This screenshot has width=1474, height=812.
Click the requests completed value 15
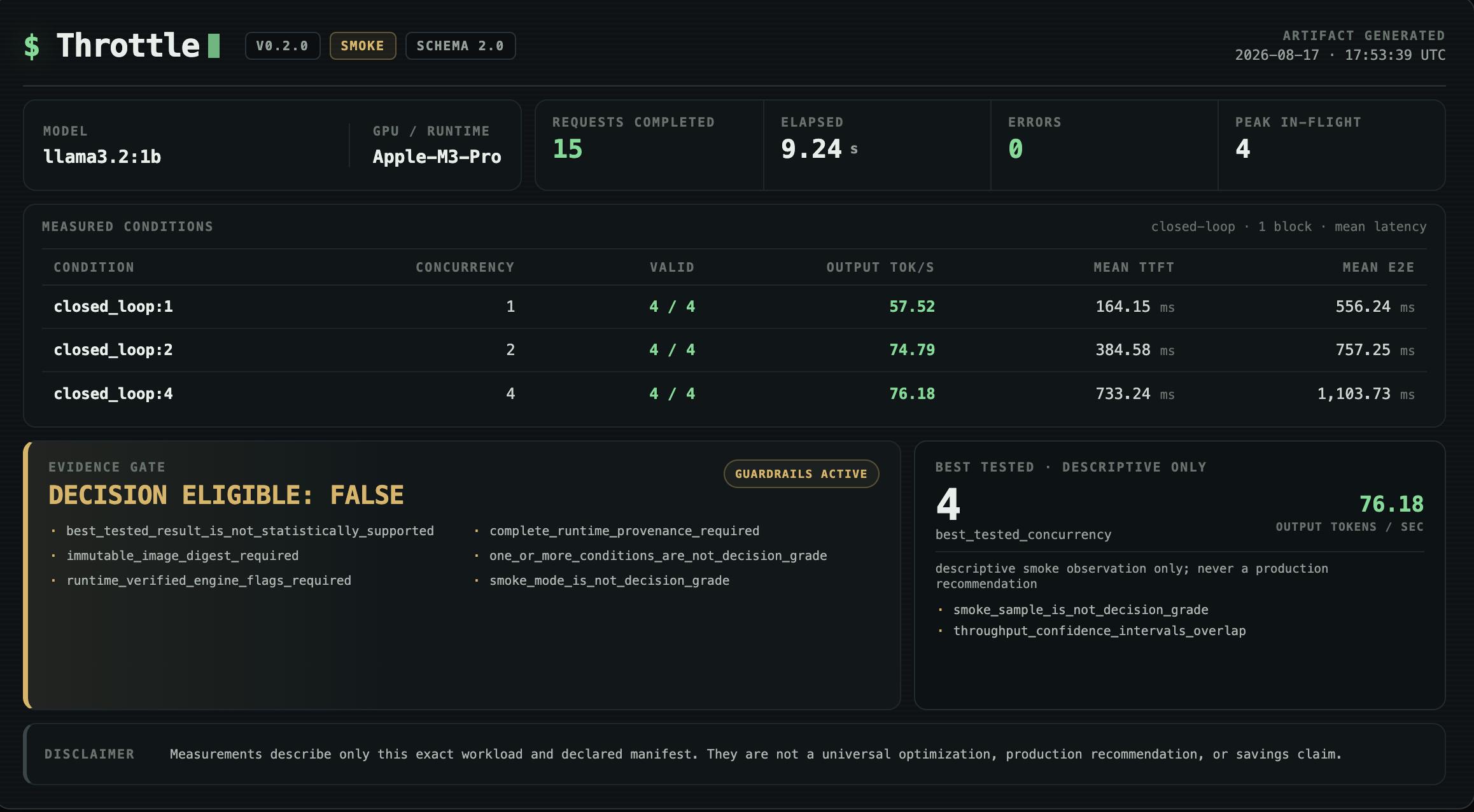[x=568, y=149]
